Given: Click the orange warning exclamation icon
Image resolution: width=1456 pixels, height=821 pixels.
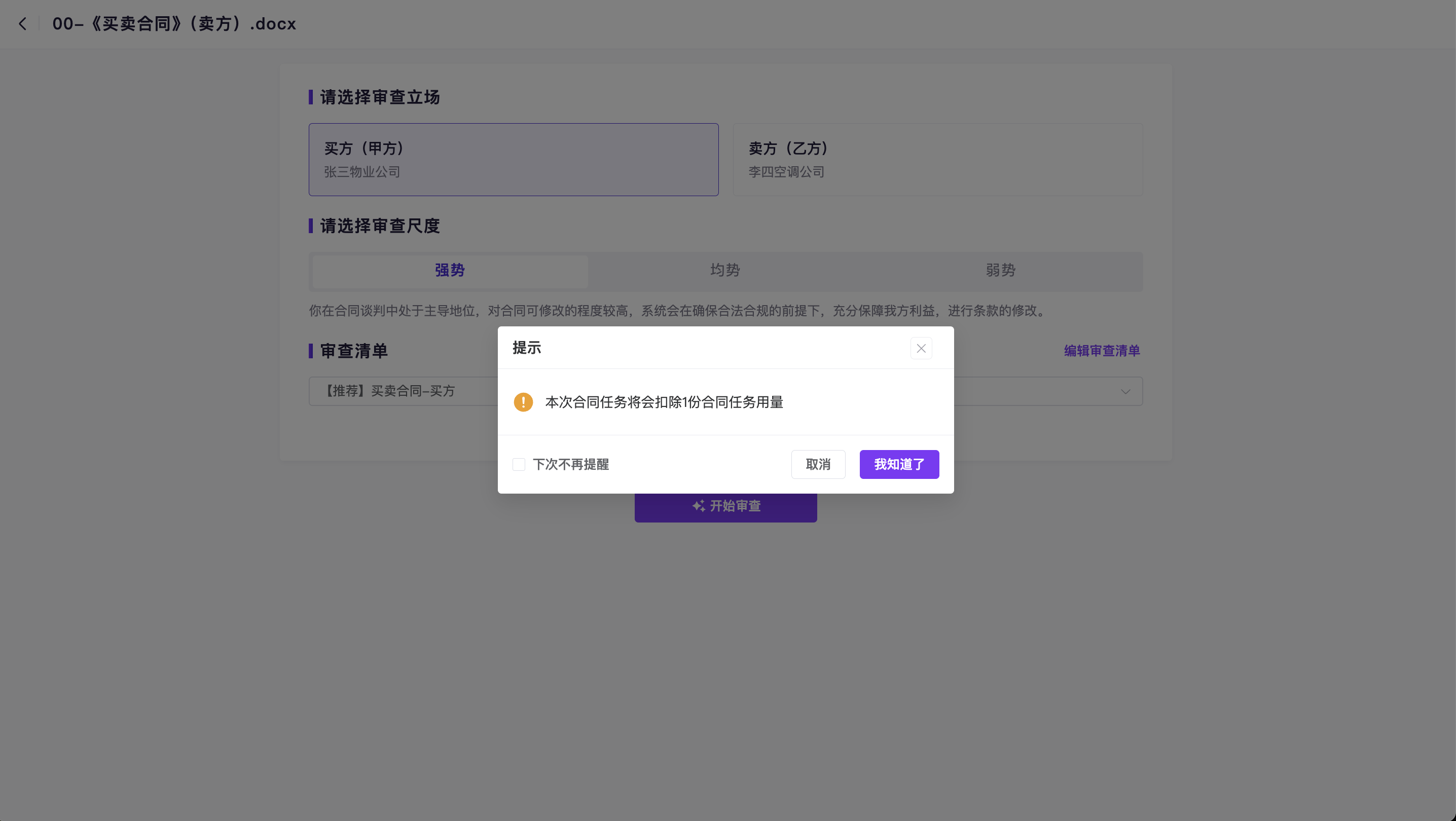Looking at the screenshot, I should tap(523, 402).
